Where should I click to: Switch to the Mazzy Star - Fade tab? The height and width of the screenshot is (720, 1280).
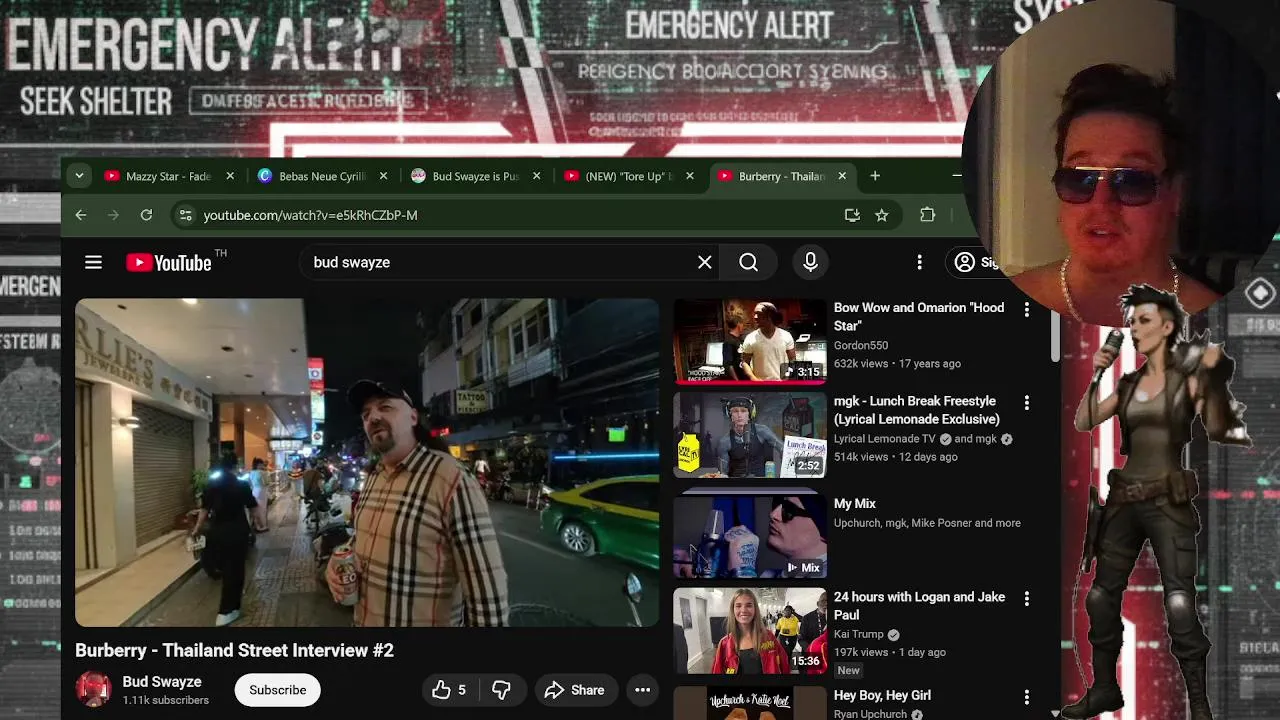pos(169,176)
